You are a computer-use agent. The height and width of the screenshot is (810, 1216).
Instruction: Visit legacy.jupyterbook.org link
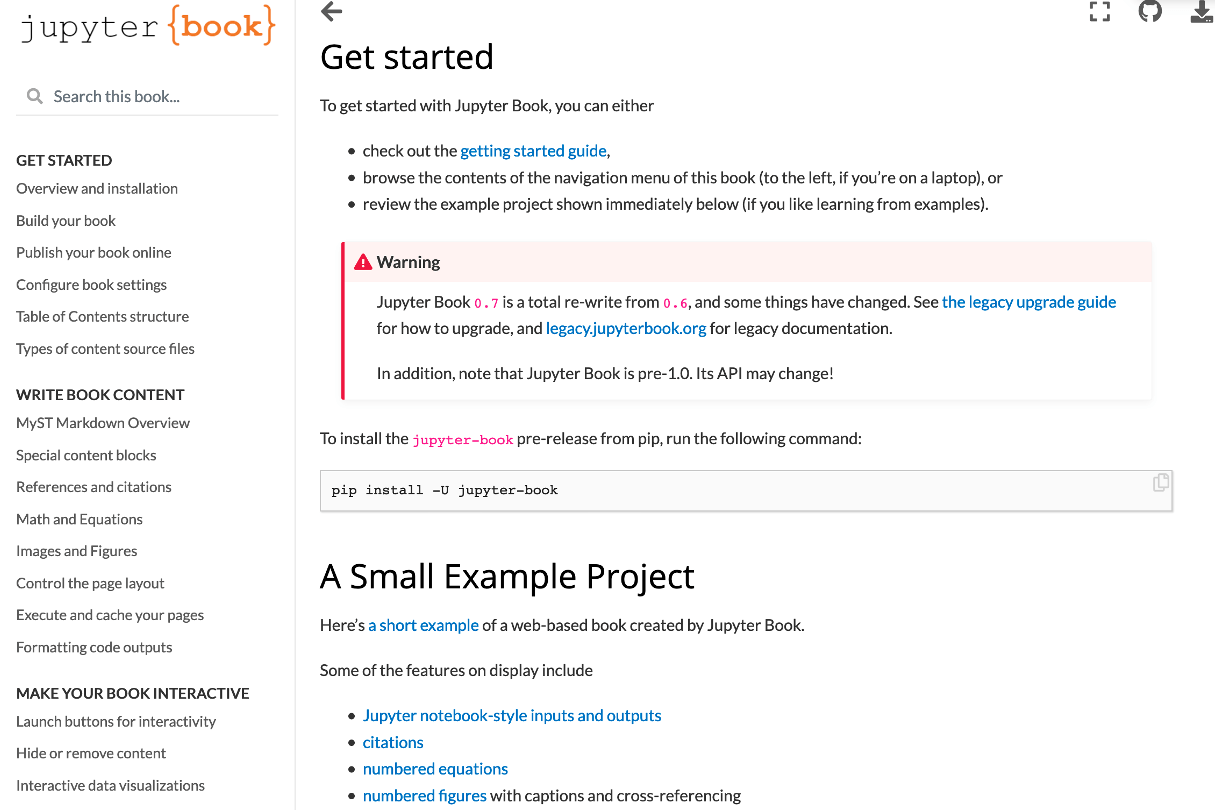pos(626,327)
